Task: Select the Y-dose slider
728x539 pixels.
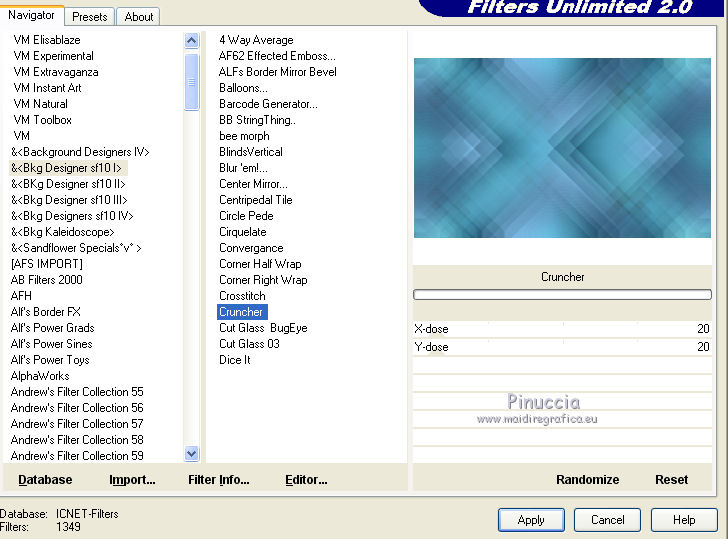Action: pos(562,347)
